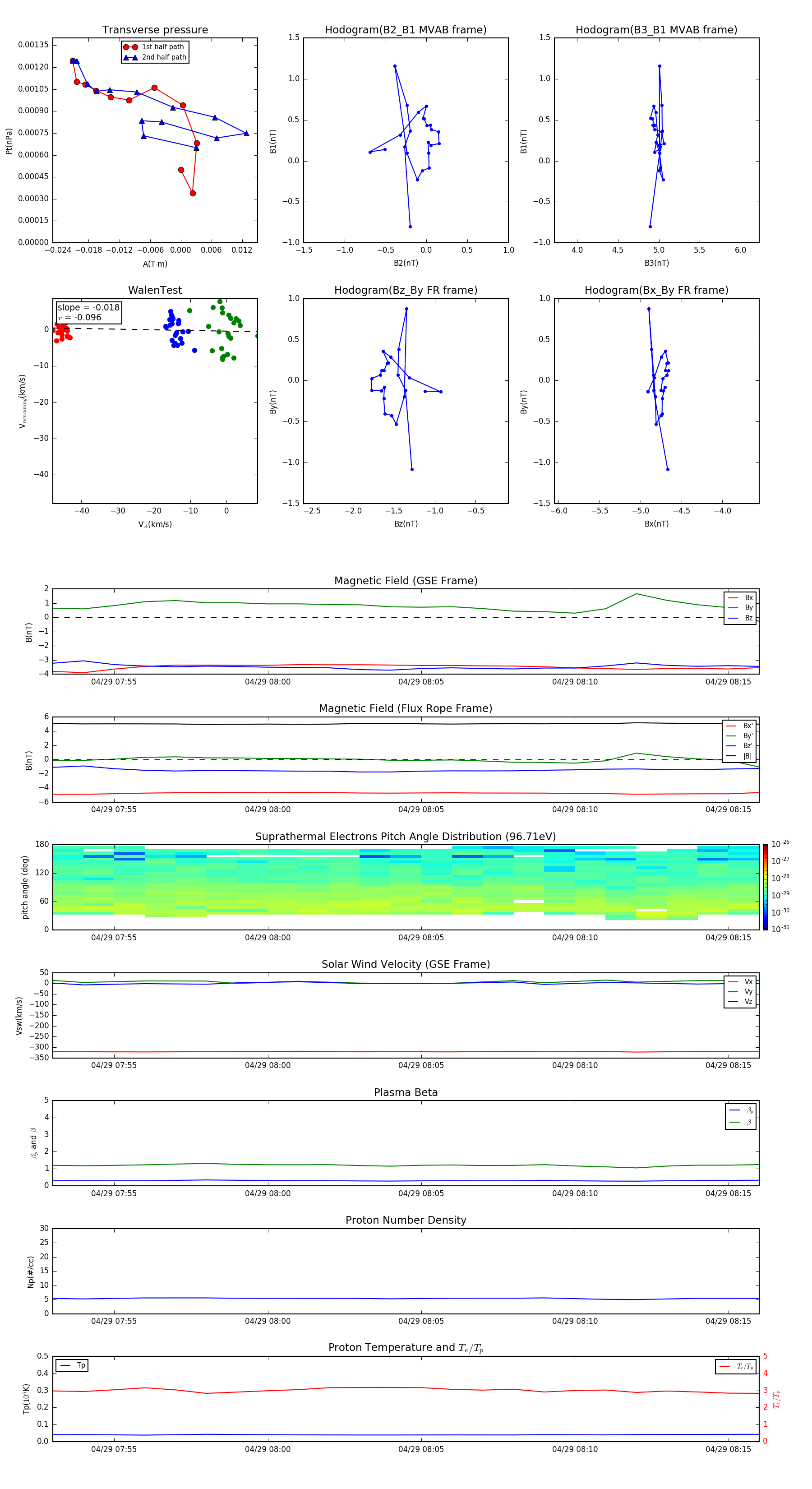The width and height of the screenshot is (812, 1489).
Task: Select the Vx entry in velocity legend
Action: [740, 981]
